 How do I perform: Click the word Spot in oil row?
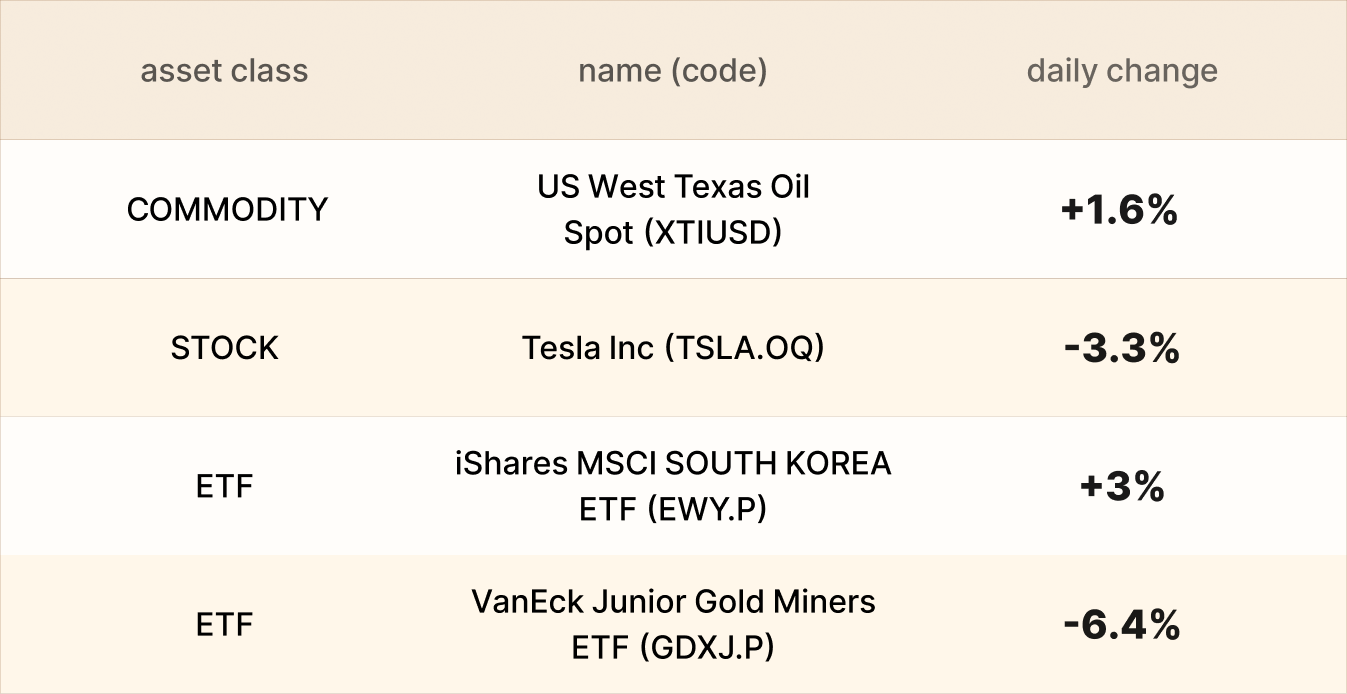598,233
